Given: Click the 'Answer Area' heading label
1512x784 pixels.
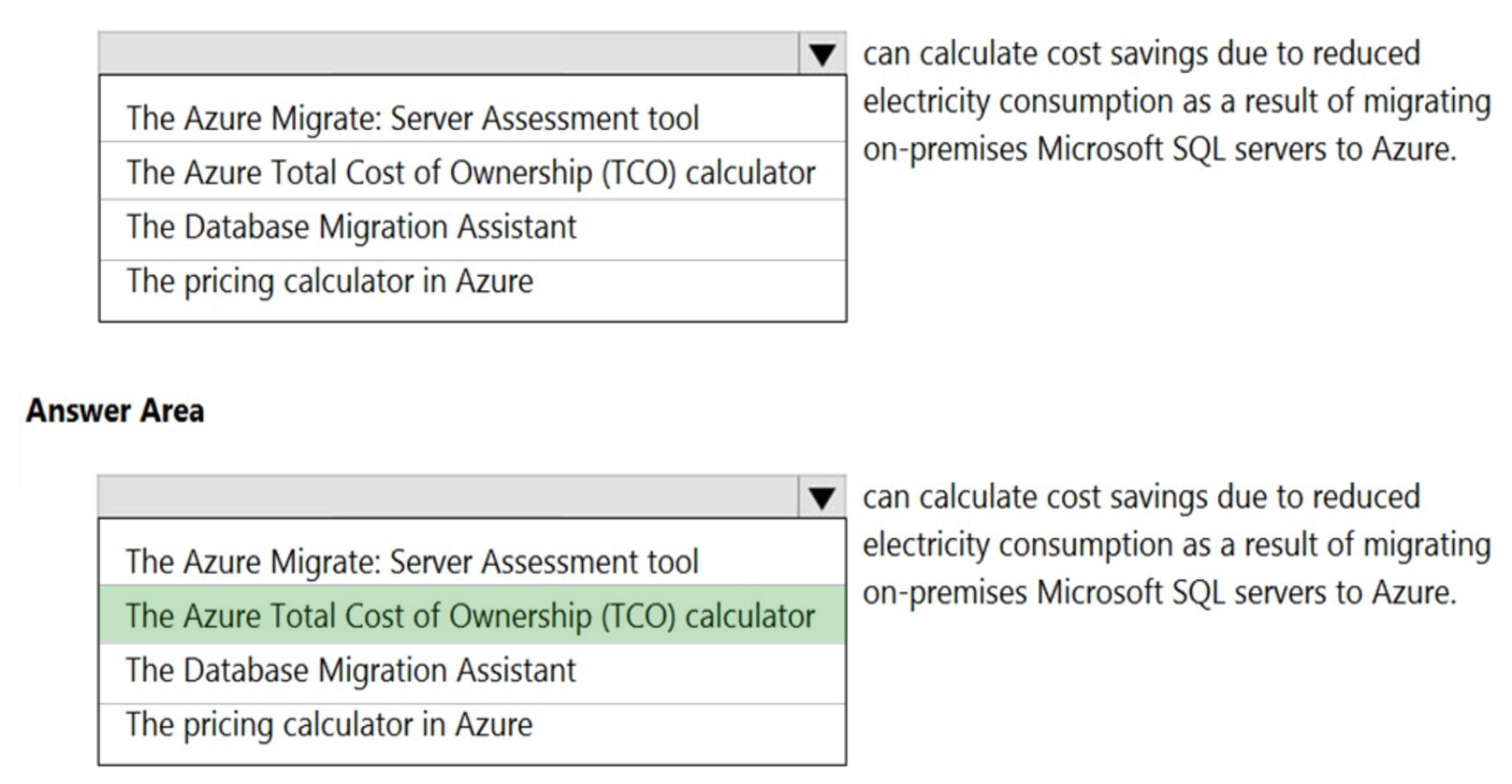Looking at the screenshot, I should [114, 410].
